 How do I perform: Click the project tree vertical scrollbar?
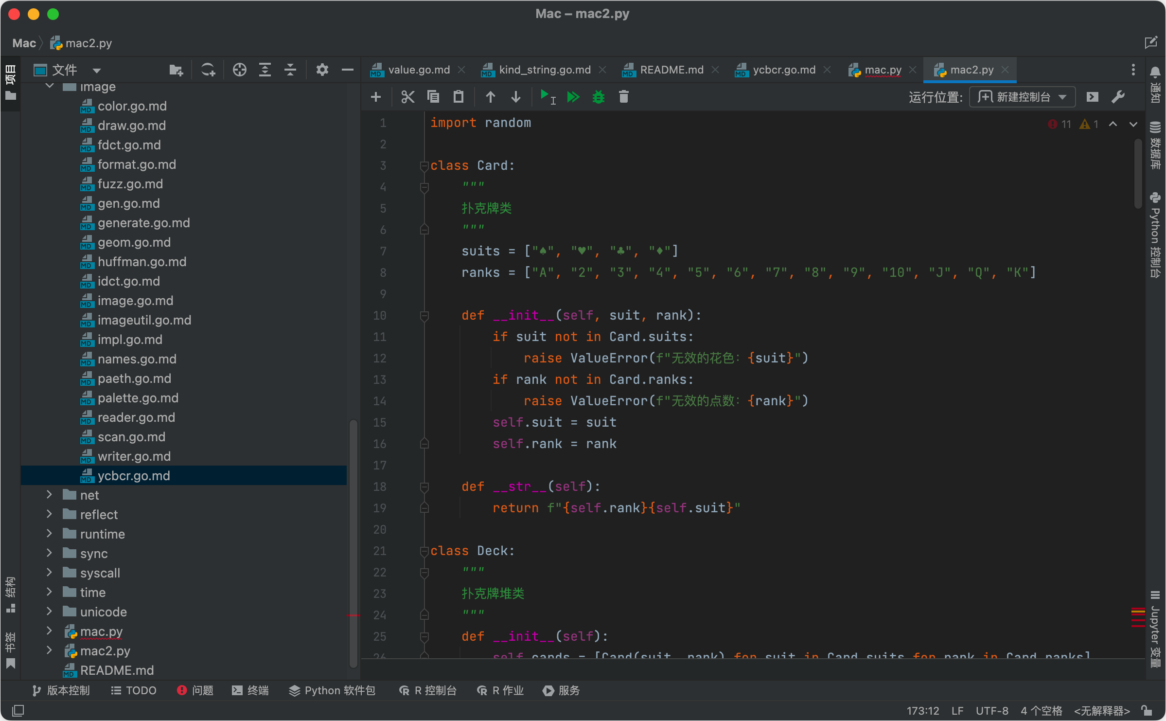coord(353,543)
